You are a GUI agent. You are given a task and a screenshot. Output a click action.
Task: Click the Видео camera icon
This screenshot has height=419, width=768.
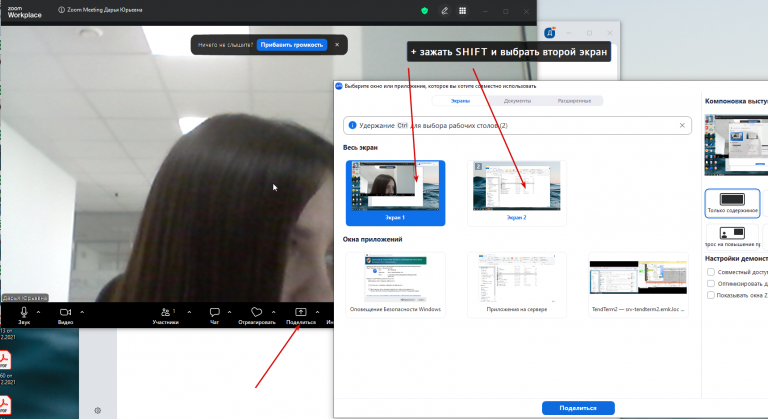(65, 312)
